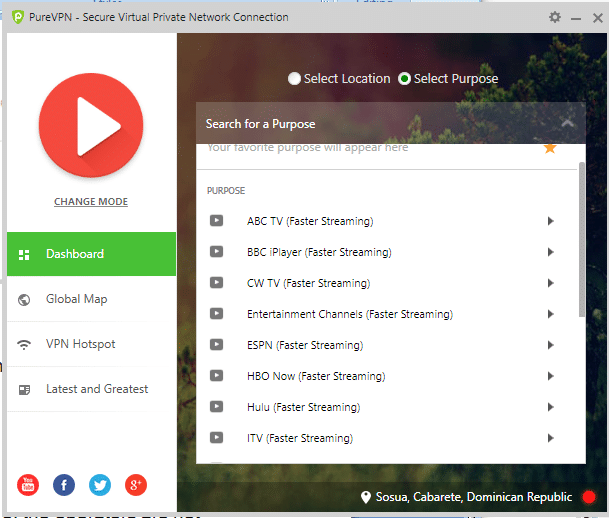Viewport: 609px width, 518px height.
Task: Click the orange favorite star icon
Action: pyautogui.click(x=550, y=148)
